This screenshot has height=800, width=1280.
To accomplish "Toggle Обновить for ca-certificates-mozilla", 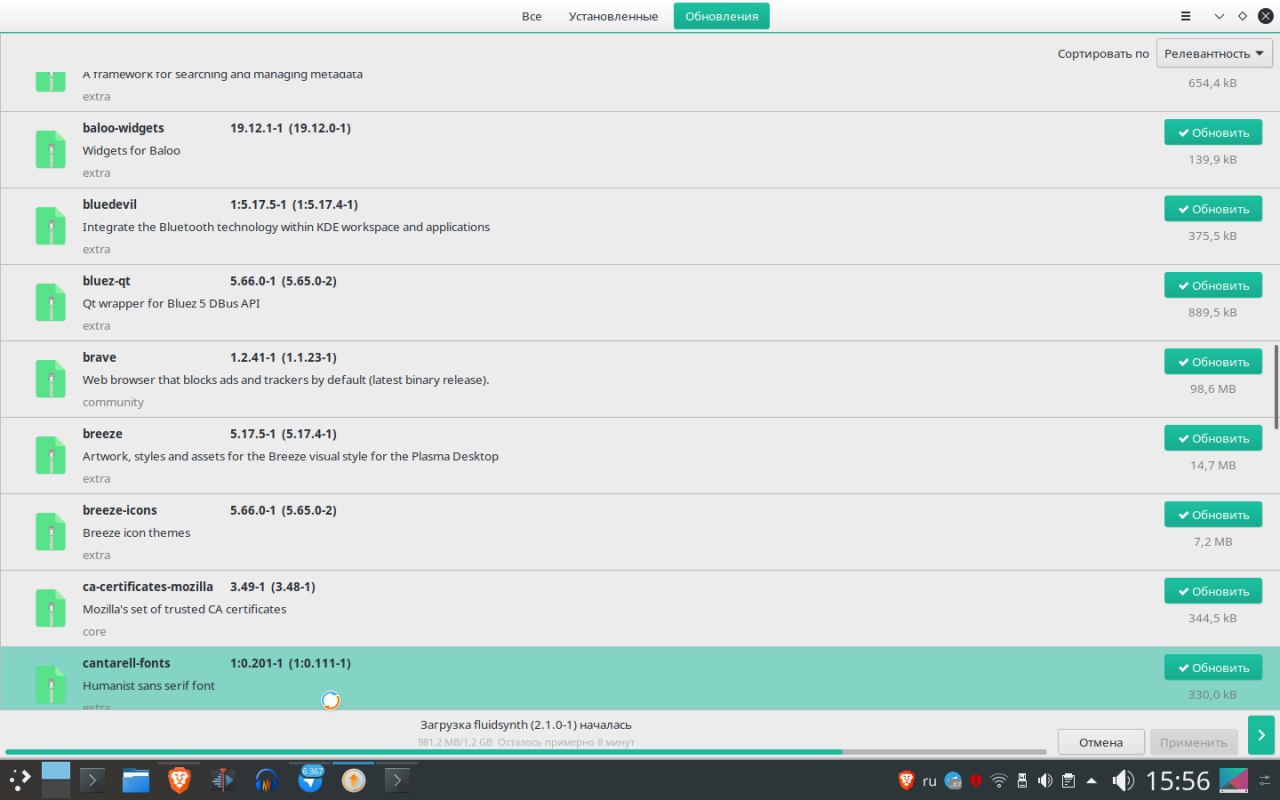I will click(1213, 592).
